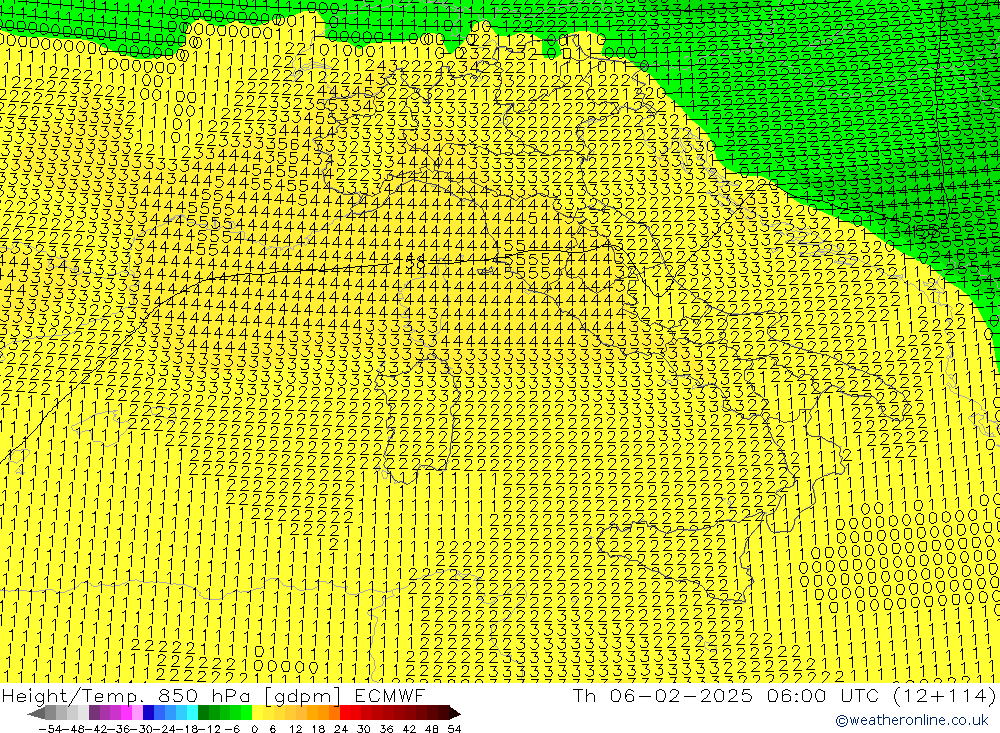
Task: Click the 'ECMWF' model name label
Action: click(389, 696)
